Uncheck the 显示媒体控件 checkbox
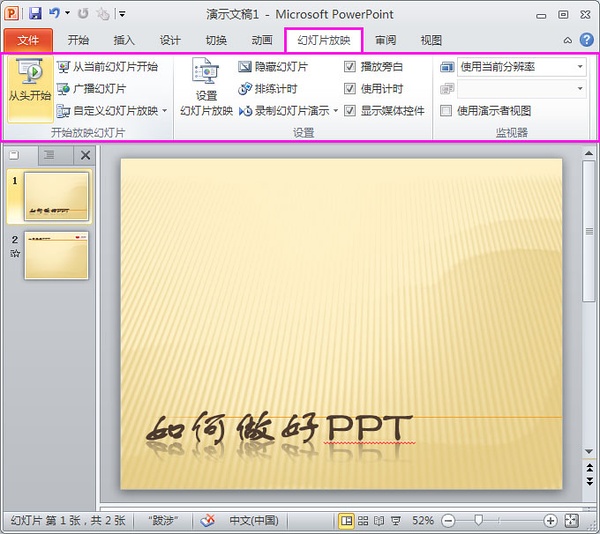The width and height of the screenshot is (600, 534). pos(349,111)
